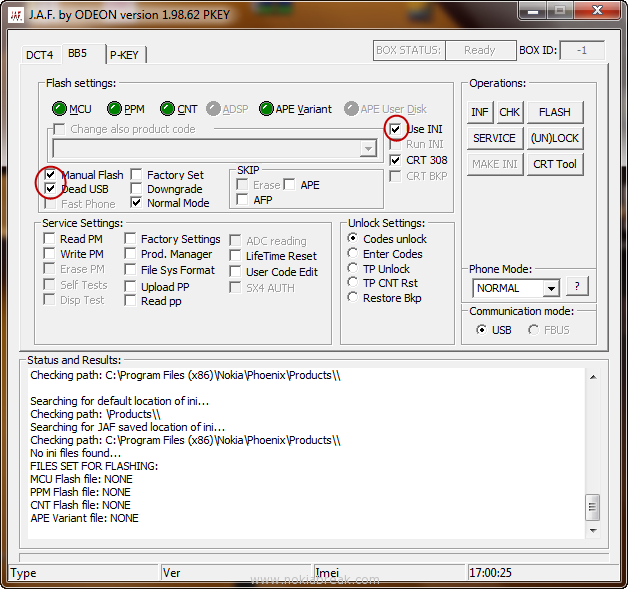Image resolution: width=628 pixels, height=589 pixels.
Task: Click the status log scroll down arrow
Action: [593, 531]
